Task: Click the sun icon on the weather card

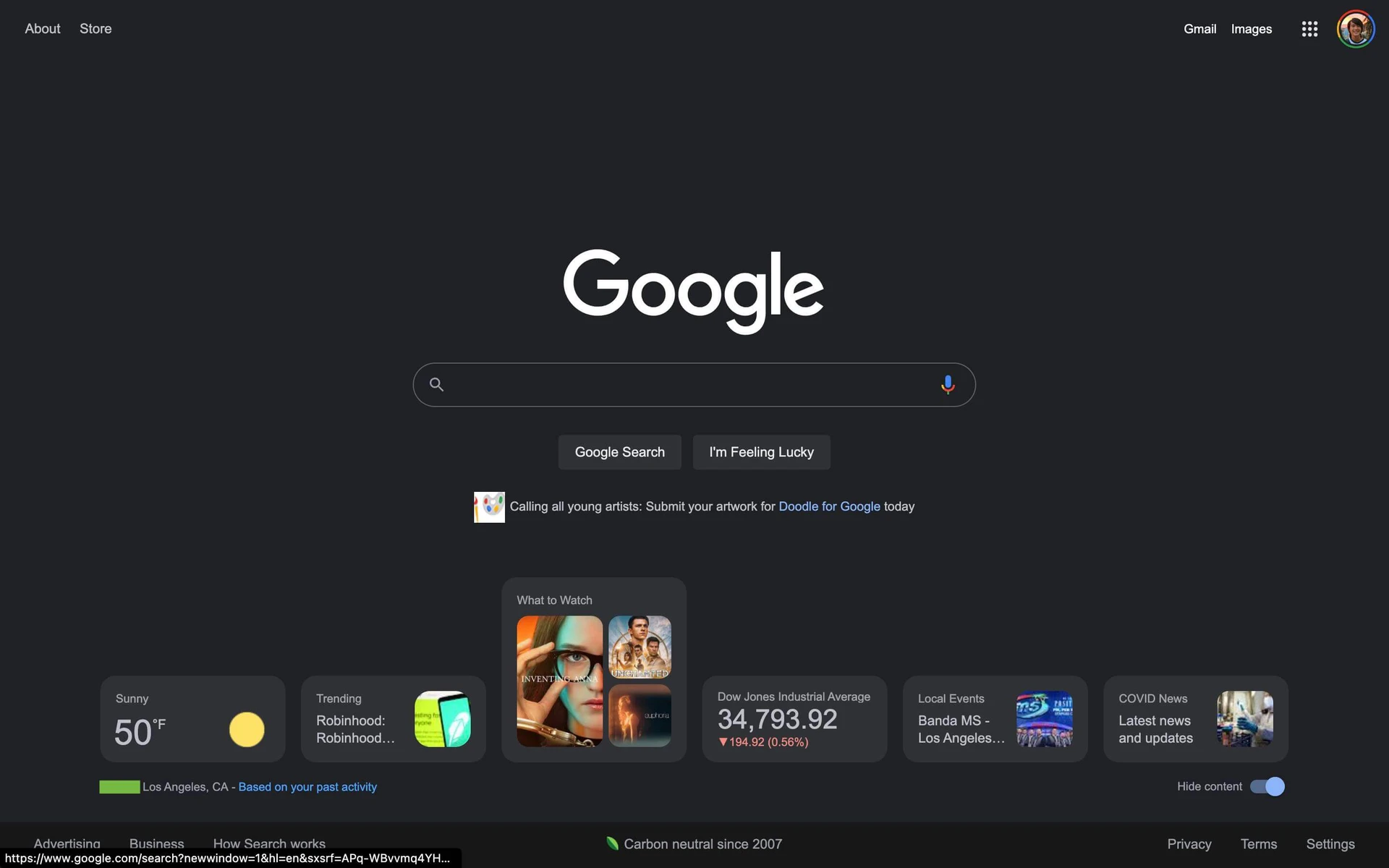Action: click(x=247, y=729)
